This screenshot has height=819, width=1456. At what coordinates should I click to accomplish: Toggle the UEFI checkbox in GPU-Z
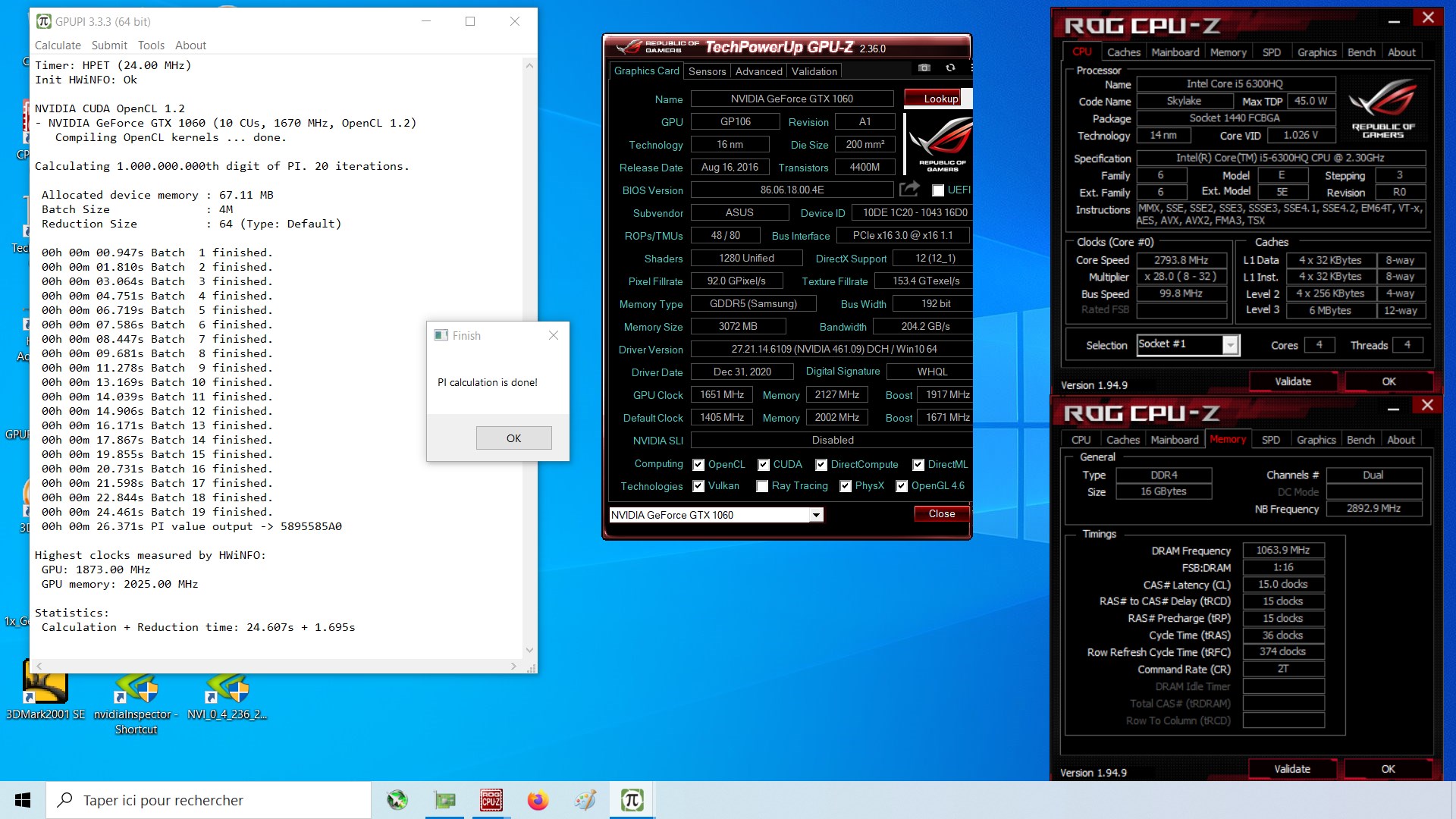pyautogui.click(x=938, y=190)
